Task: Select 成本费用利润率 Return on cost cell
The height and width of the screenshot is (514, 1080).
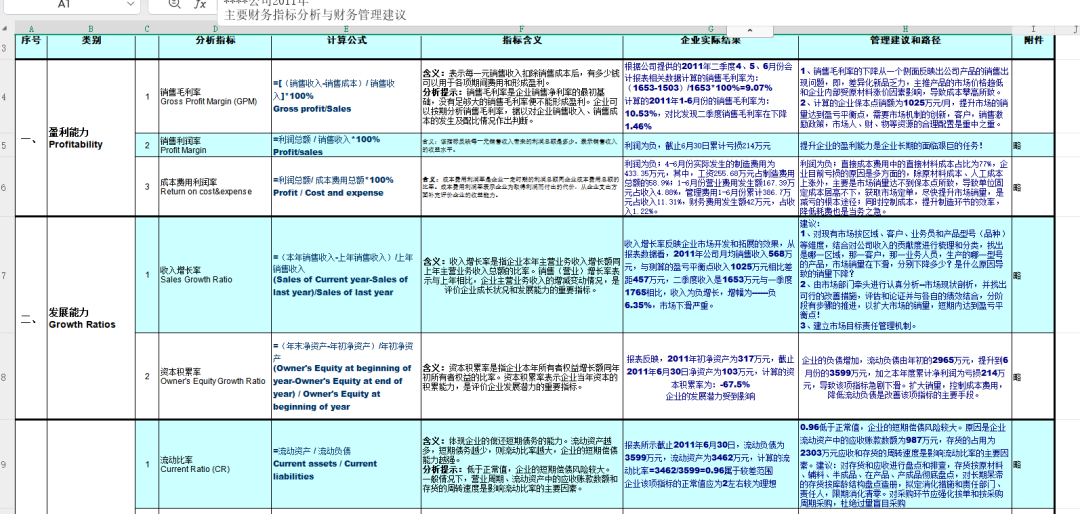Action: click(x=216, y=187)
